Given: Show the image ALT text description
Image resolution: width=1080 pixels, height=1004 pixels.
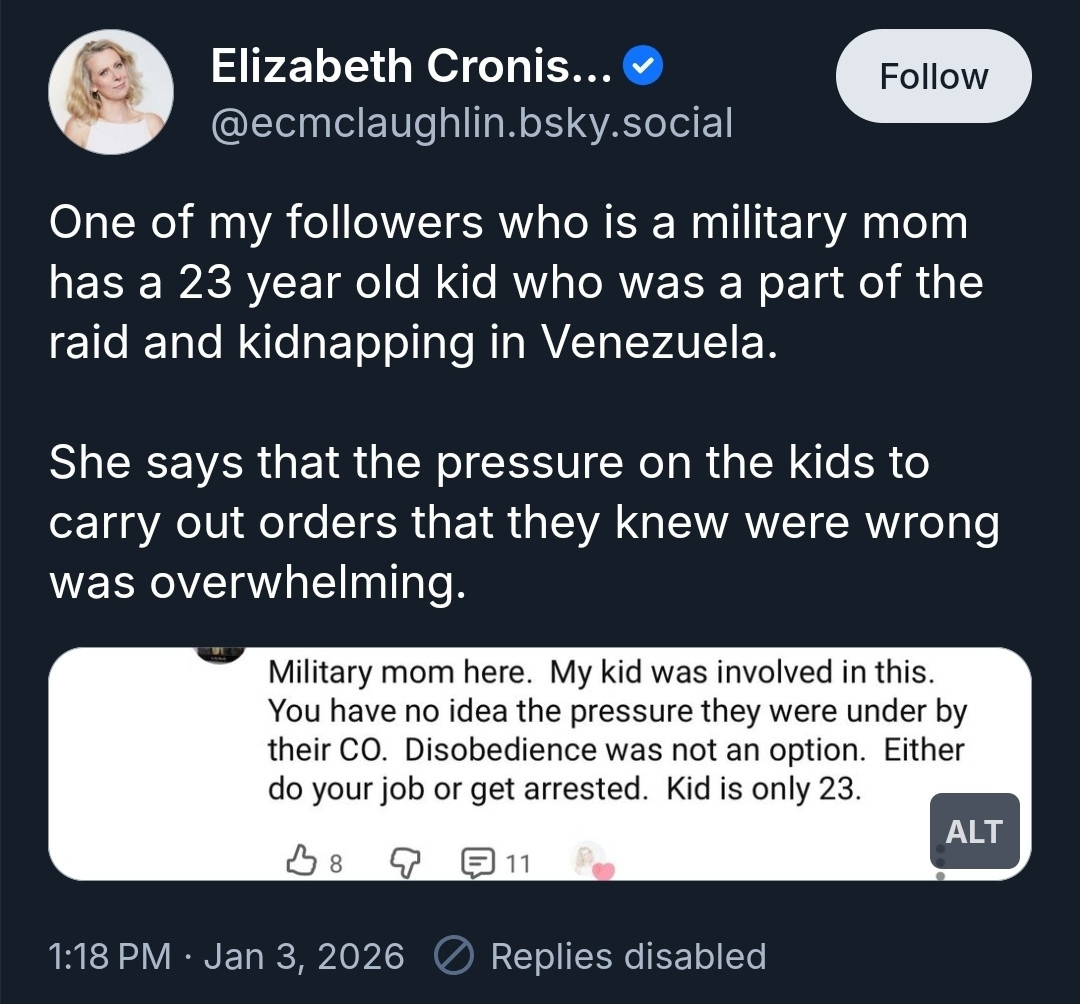Looking at the screenshot, I should coord(974,831).
